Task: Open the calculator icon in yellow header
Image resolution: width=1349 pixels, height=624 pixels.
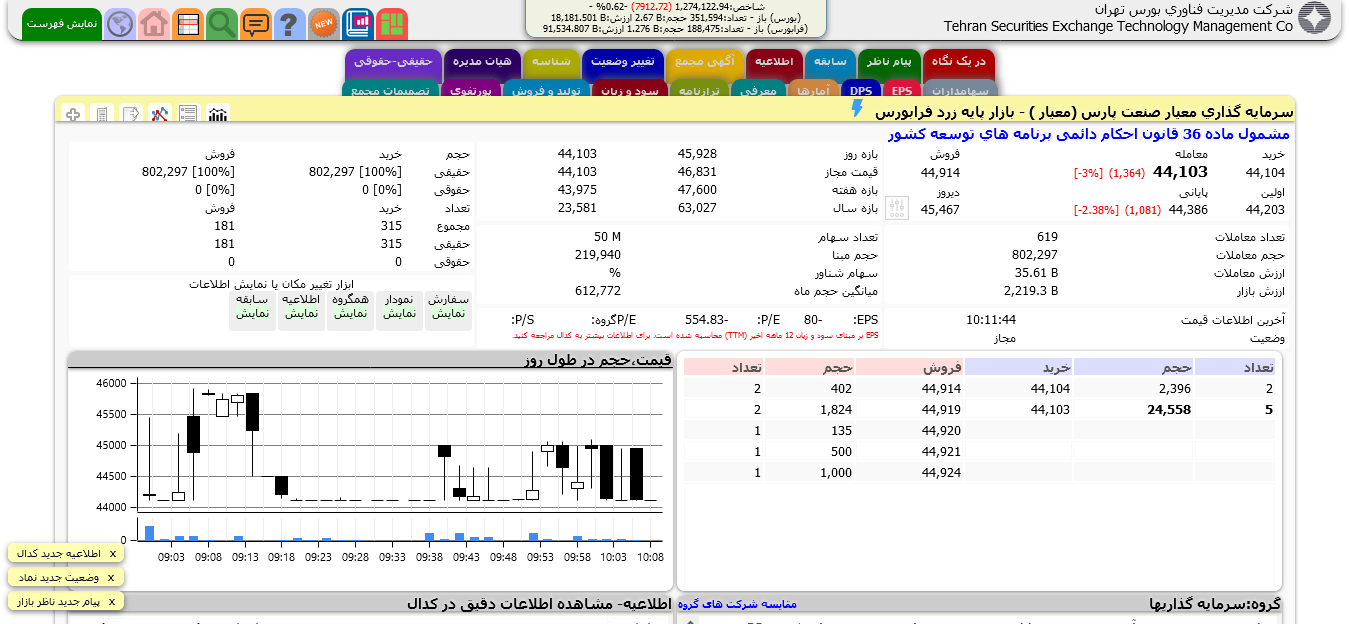Action: tap(102, 115)
